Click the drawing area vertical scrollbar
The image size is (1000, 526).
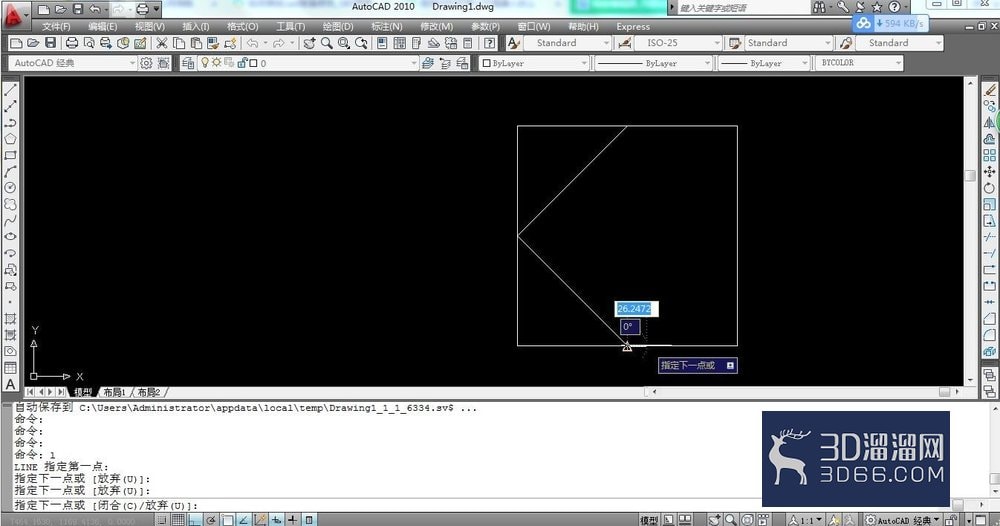point(971,230)
